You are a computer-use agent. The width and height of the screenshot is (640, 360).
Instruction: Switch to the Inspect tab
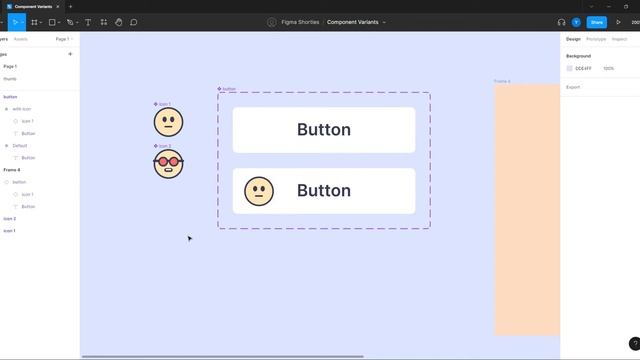619,39
